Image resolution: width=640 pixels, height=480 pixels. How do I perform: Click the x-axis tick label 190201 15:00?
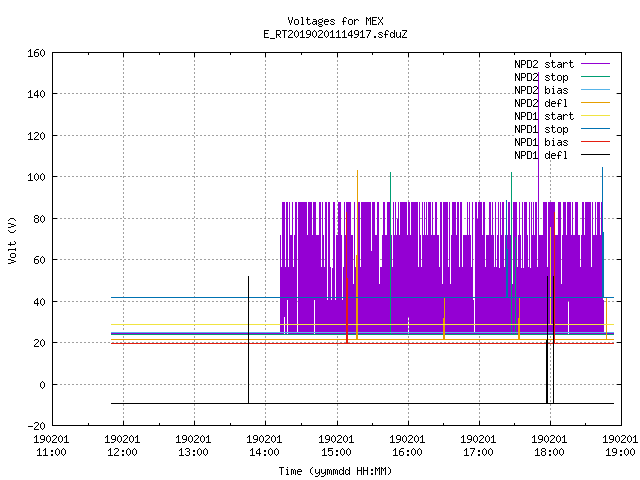[336, 446]
